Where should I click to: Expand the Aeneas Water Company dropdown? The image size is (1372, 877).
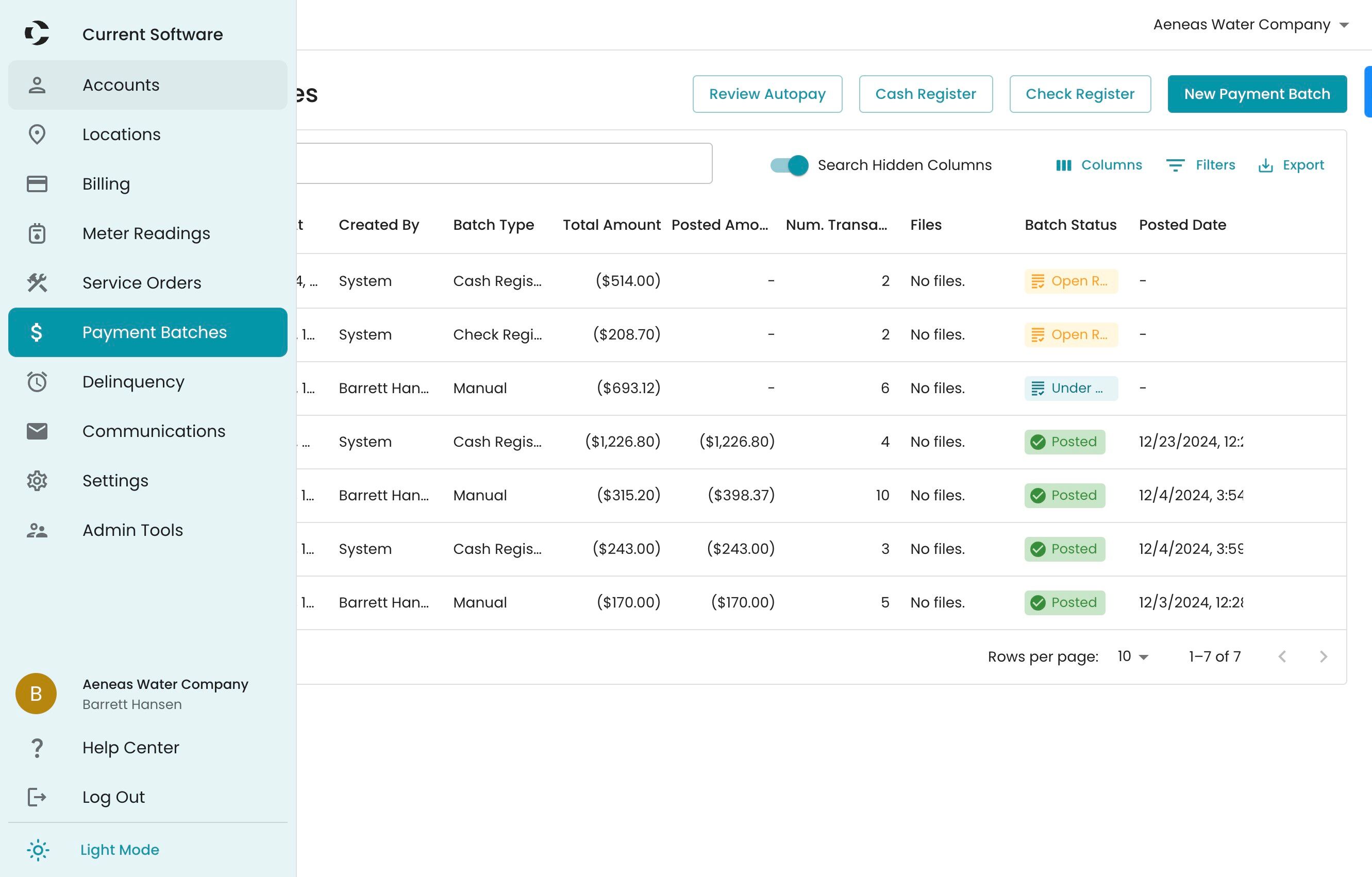point(1251,25)
